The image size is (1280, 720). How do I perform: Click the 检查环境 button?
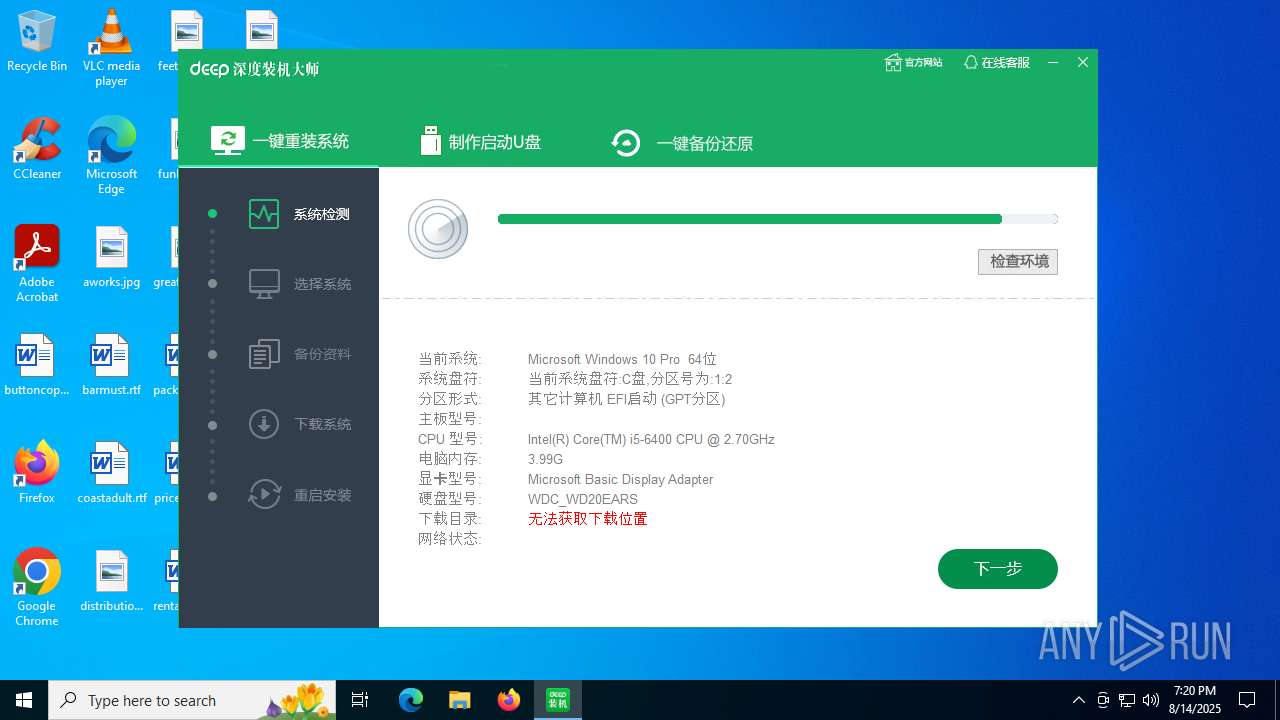pyautogui.click(x=1018, y=262)
